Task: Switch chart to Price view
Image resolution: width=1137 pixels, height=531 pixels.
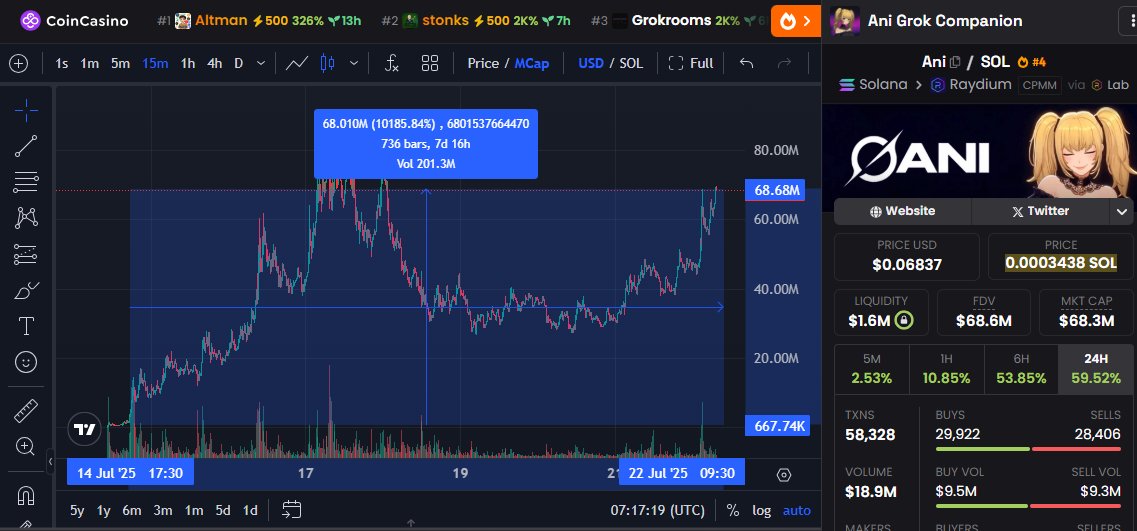Action: click(483, 63)
